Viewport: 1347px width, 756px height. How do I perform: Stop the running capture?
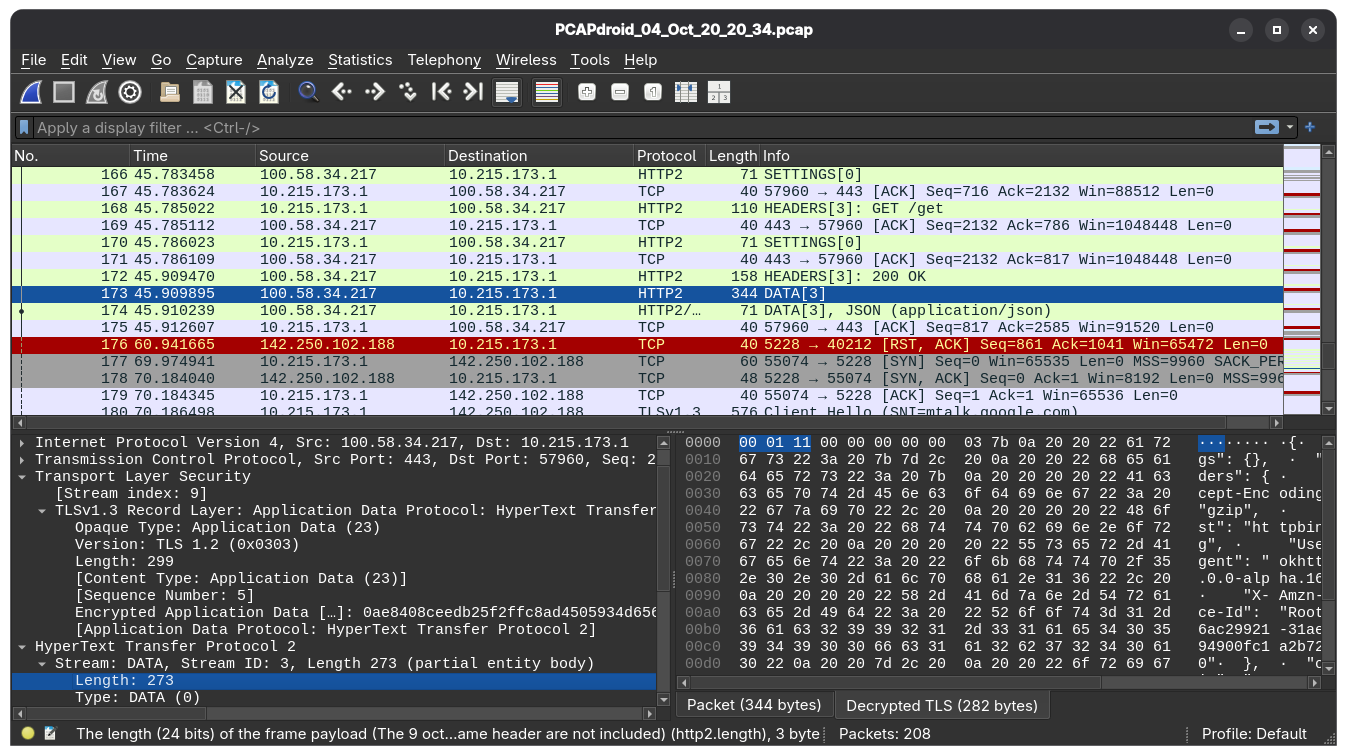coord(64,92)
